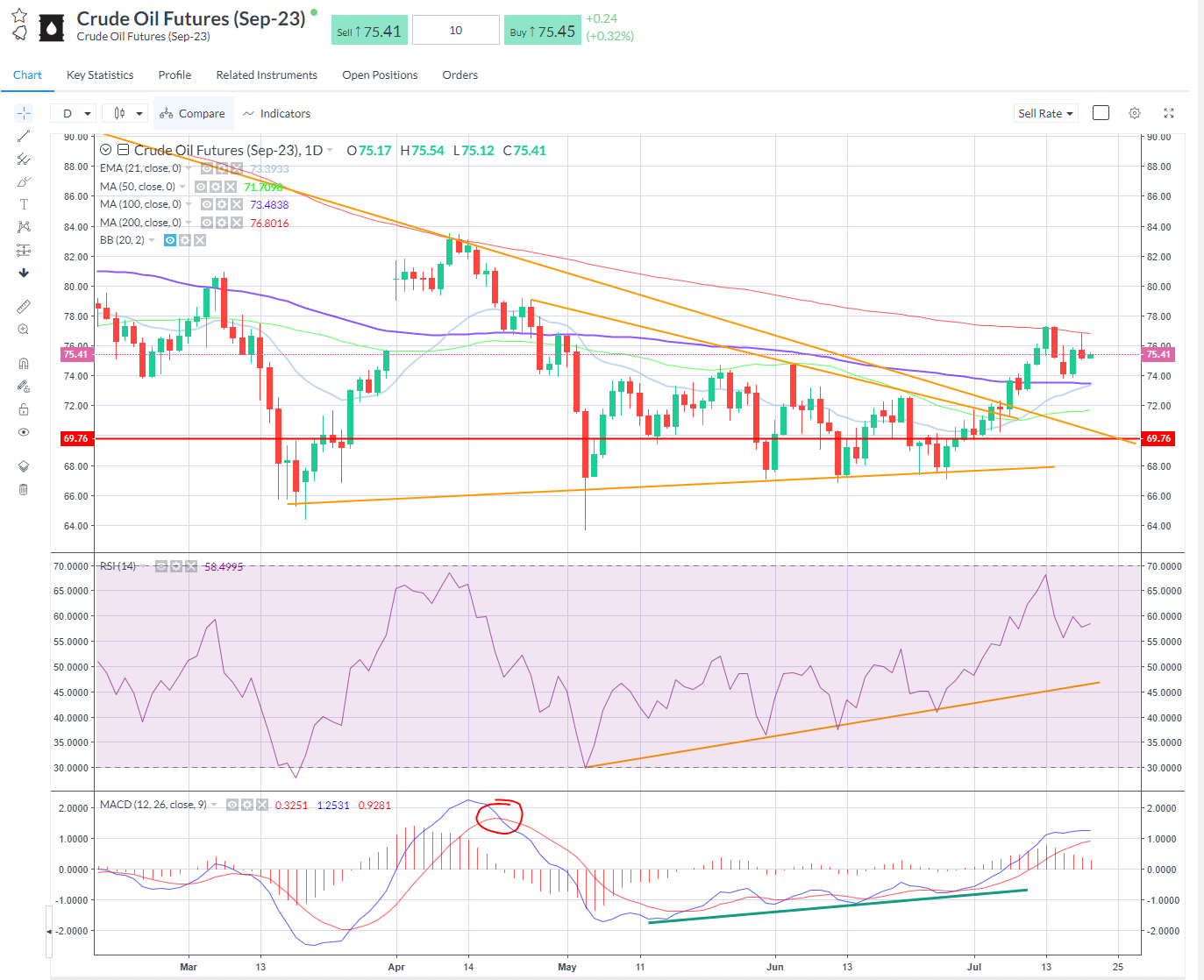This screenshot has width=1204, height=980.
Task: Toggle visibility of the EMA (21) indicator
Action: [x=207, y=168]
